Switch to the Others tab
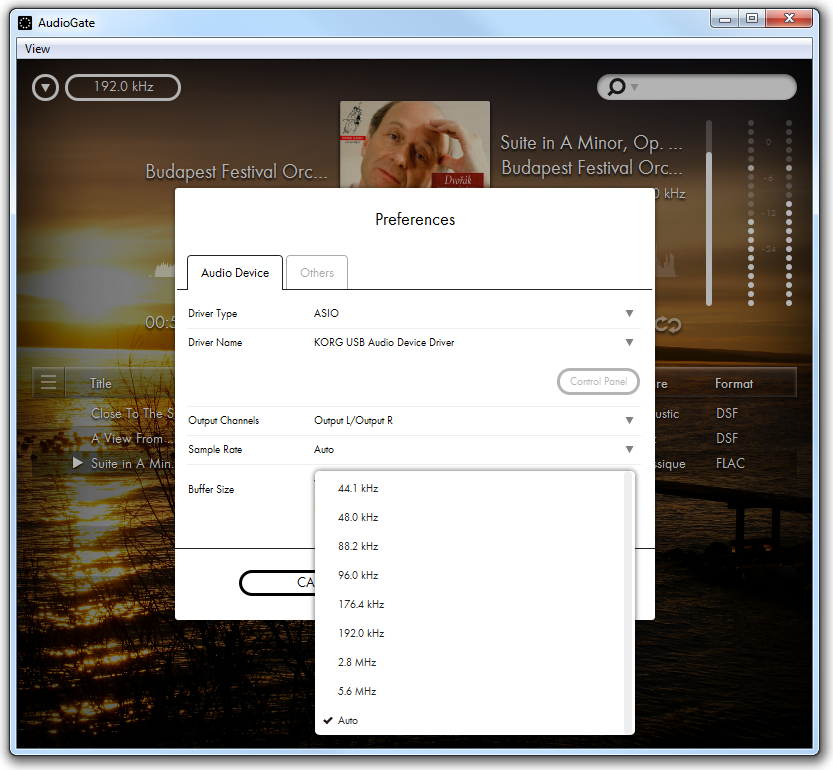 (x=317, y=273)
